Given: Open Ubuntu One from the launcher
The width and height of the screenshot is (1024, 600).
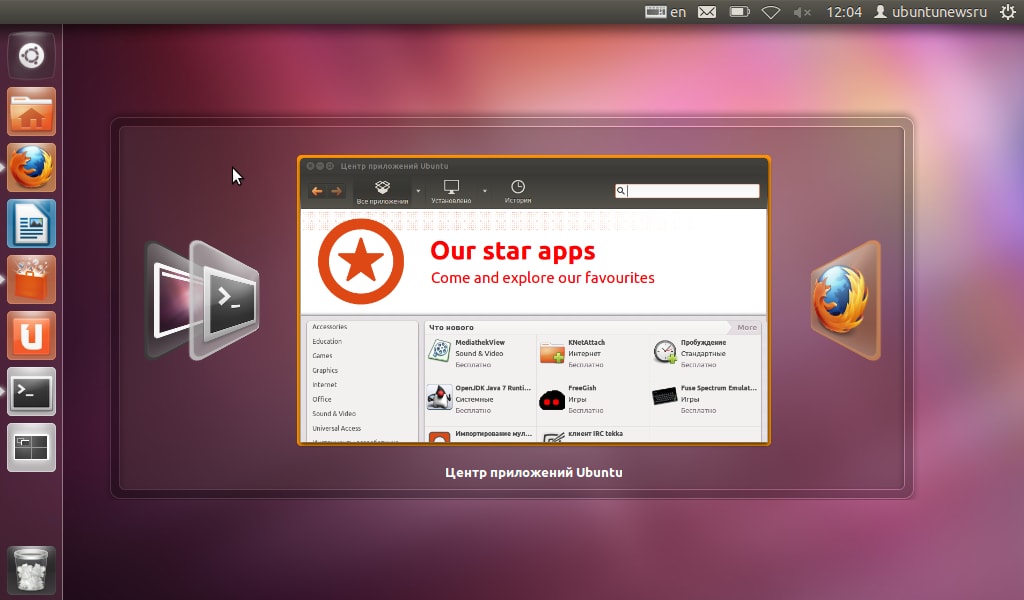Looking at the screenshot, I should (31, 336).
